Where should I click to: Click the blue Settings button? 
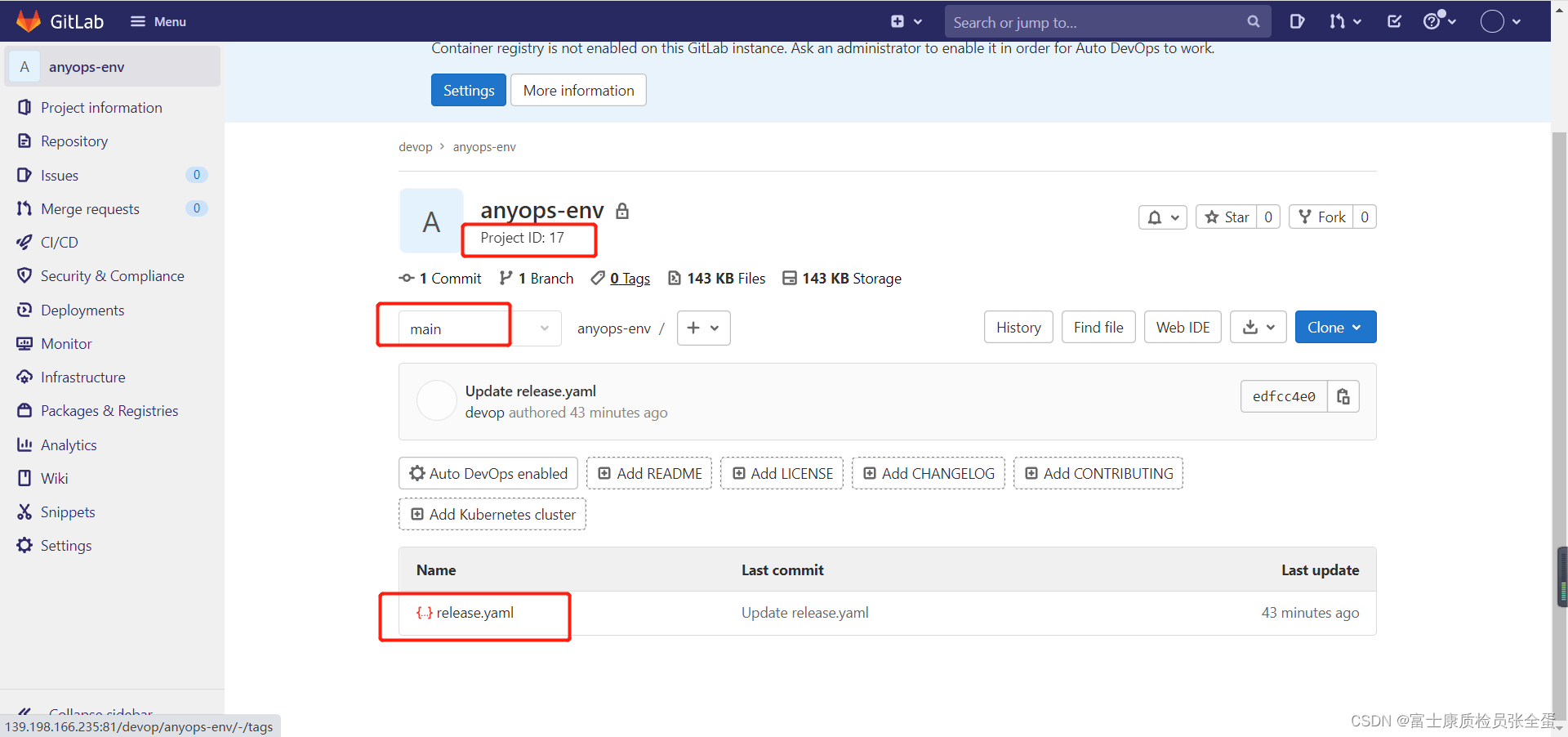point(469,90)
